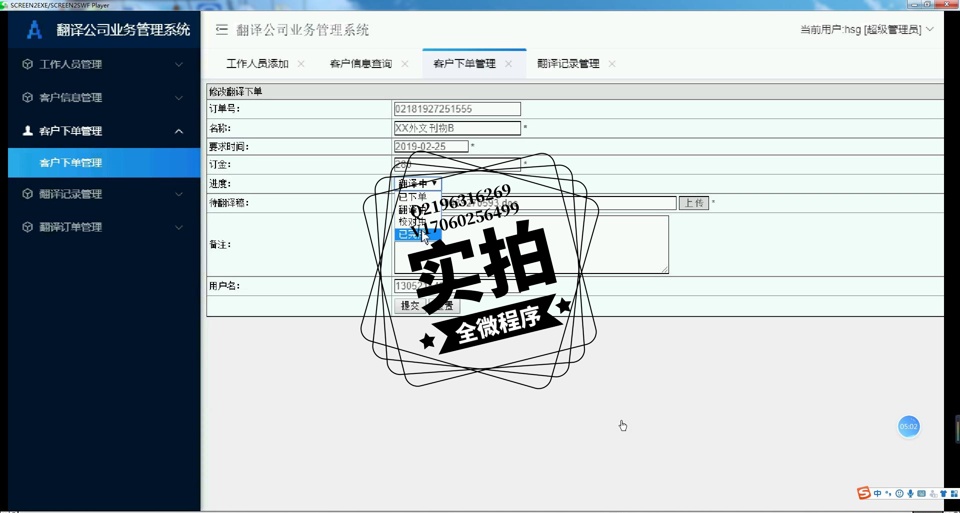Click the punctuation mode icon in IME bar

[888, 493]
